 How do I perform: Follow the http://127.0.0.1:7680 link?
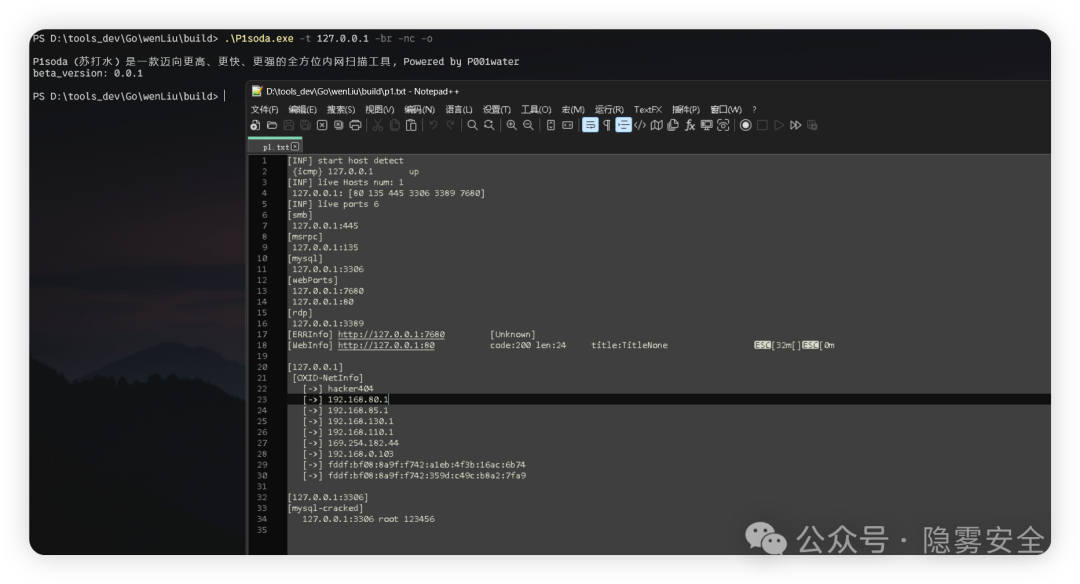coord(391,334)
